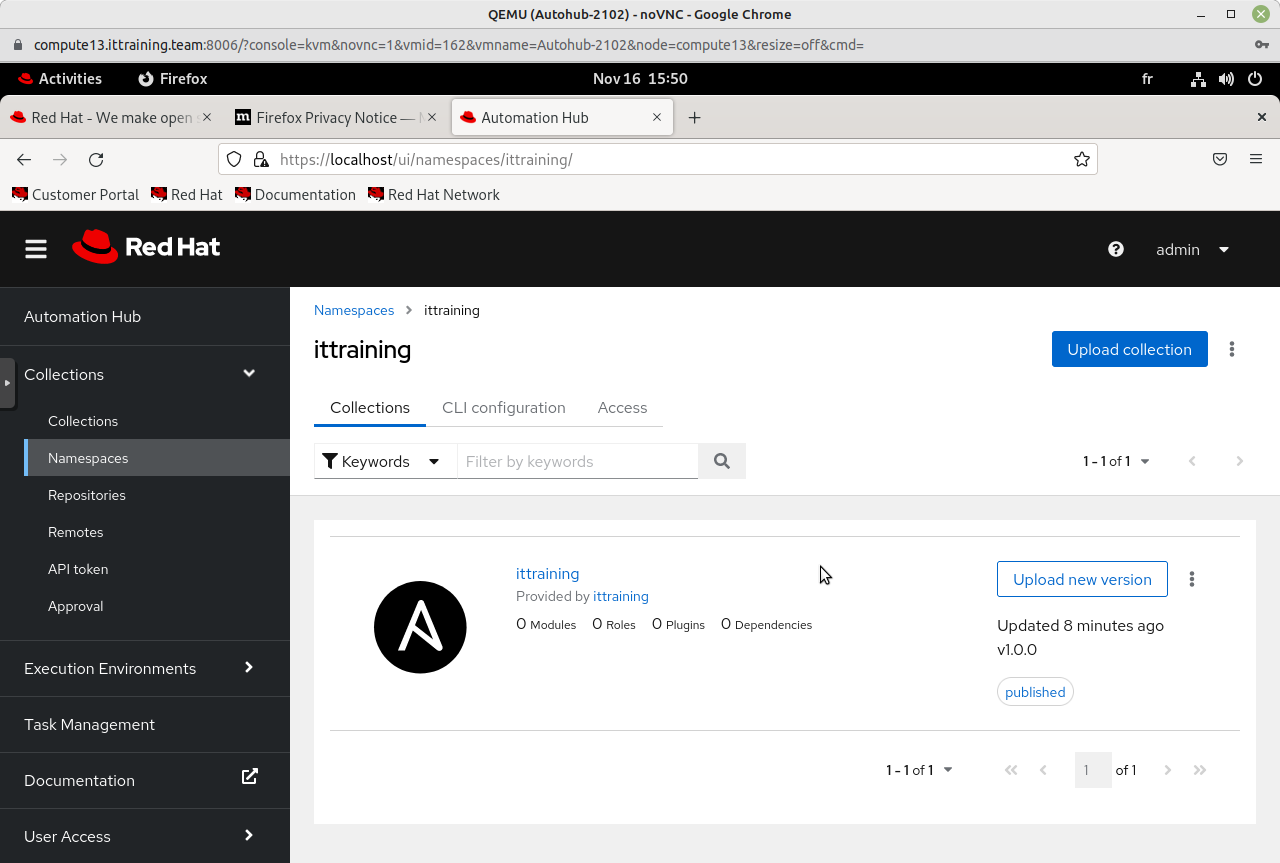This screenshot has height=863, width=1280.
Task: Open the fr keyboard layout indicator
Action: [x=1147, y=79]
